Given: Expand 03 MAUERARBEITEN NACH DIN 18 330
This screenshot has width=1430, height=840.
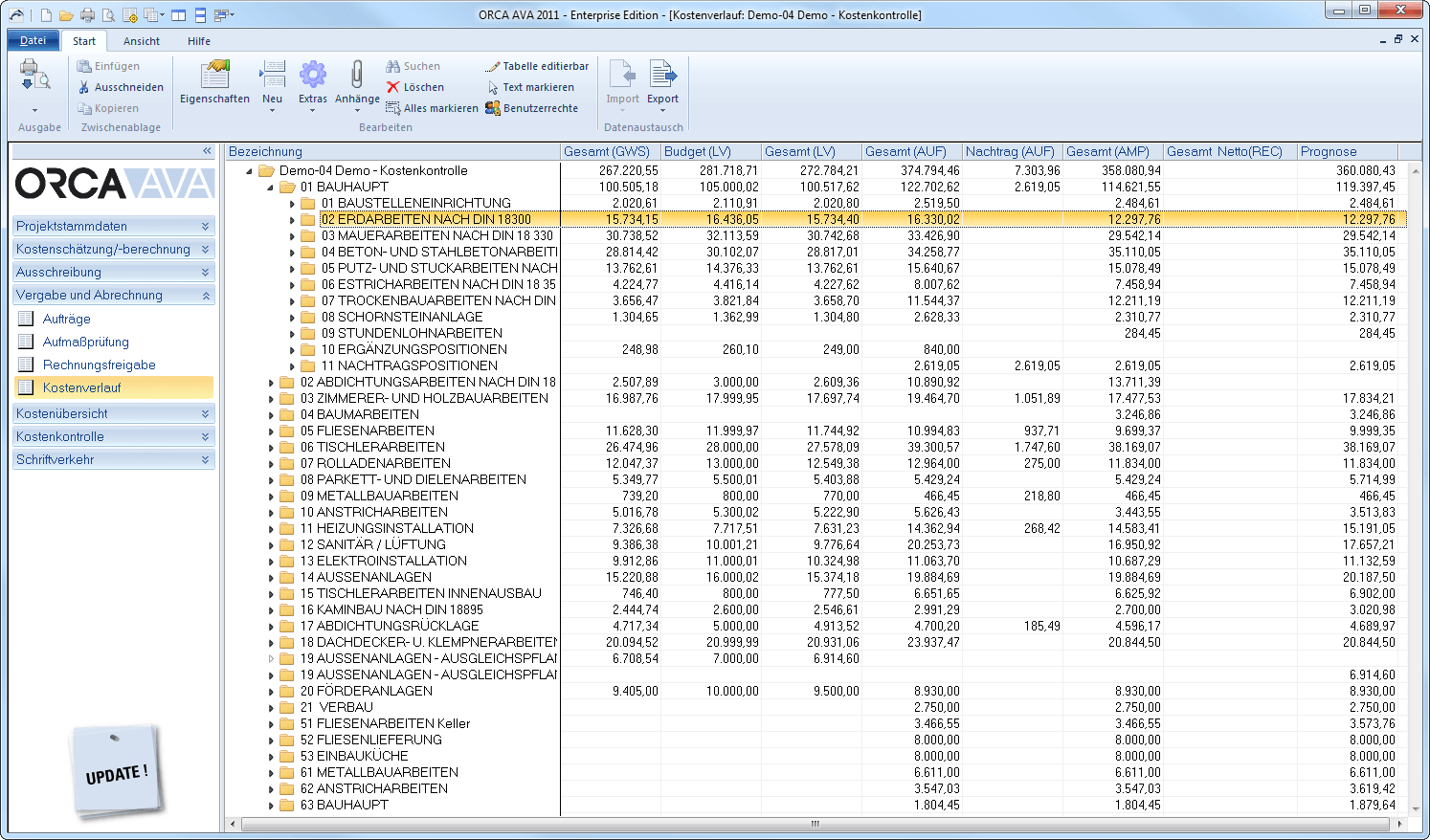Looking at the screenshot, I should click(x=292, y=236).
